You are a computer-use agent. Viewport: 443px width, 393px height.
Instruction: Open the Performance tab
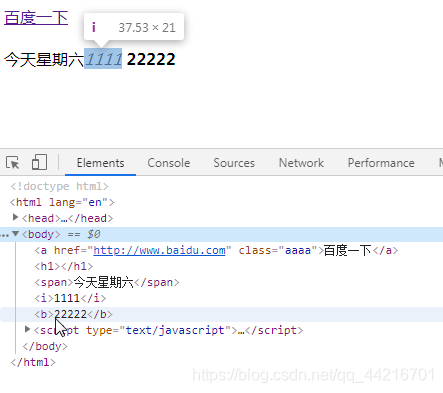[381, 163]
